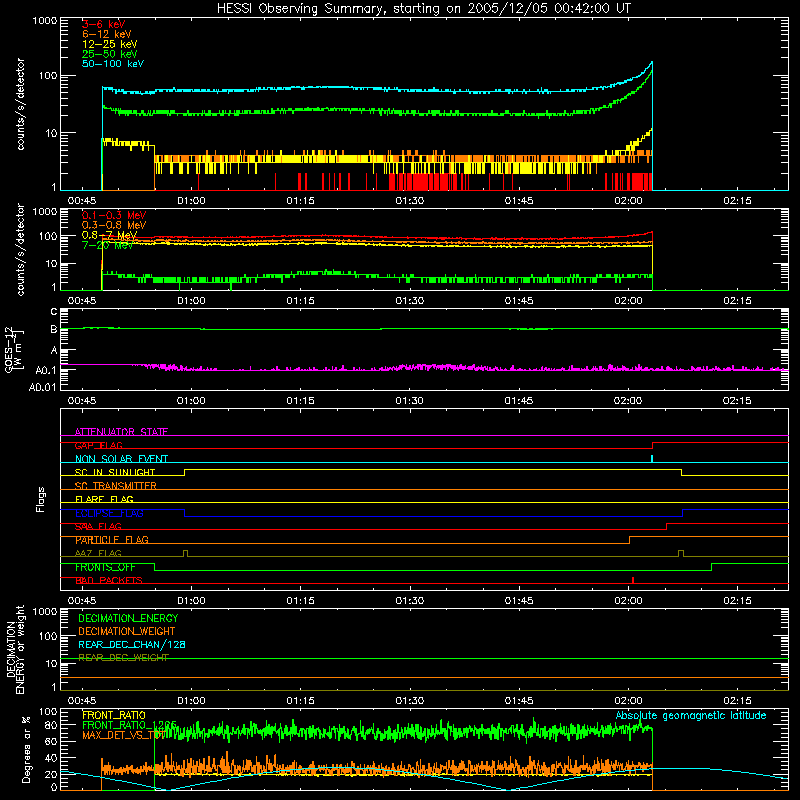Click the SAA_FLAG label

pos(98,527)
